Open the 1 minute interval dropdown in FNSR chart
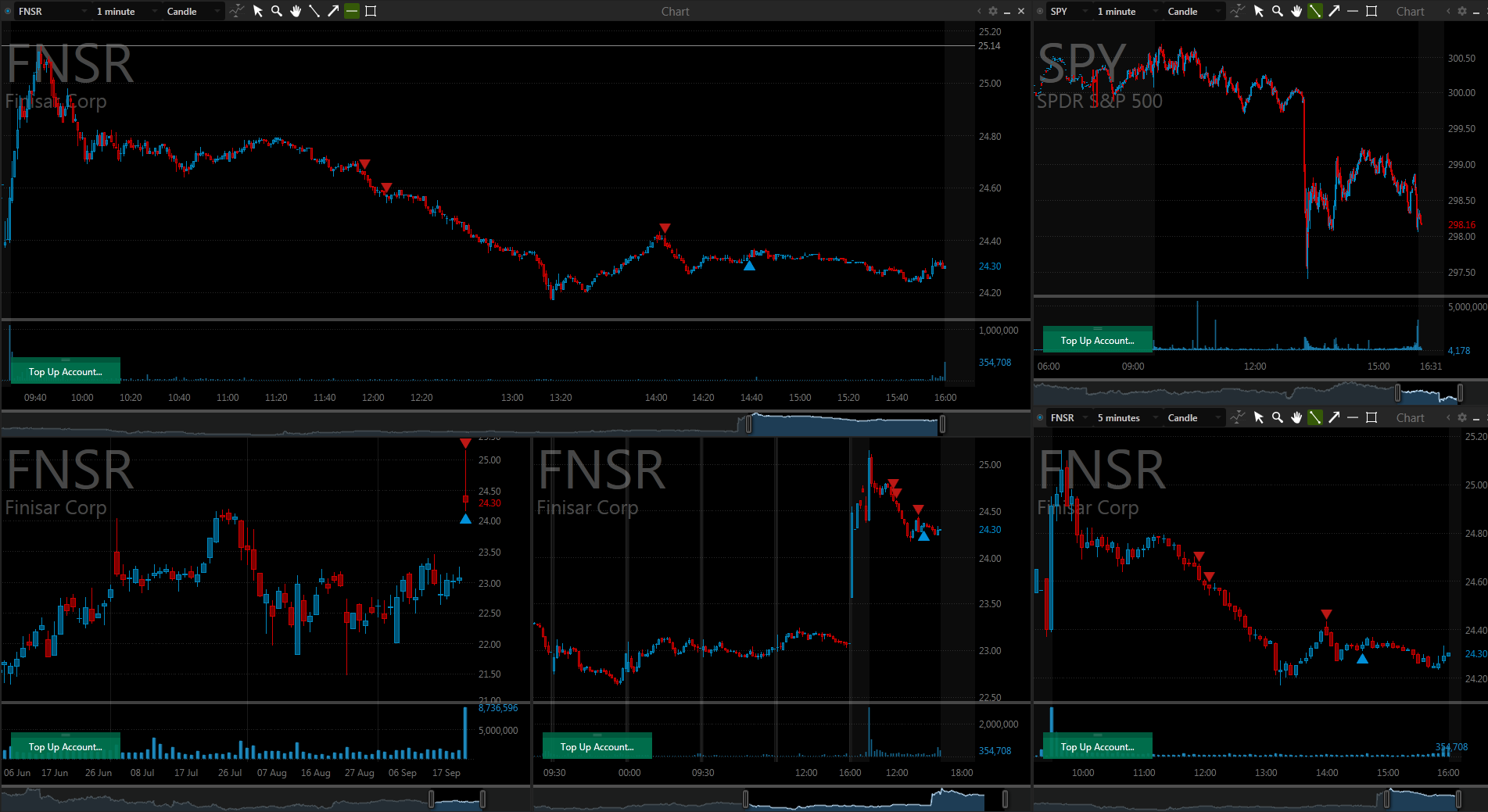The height and width of the screenshot is (812, 1488). [125, 11]
